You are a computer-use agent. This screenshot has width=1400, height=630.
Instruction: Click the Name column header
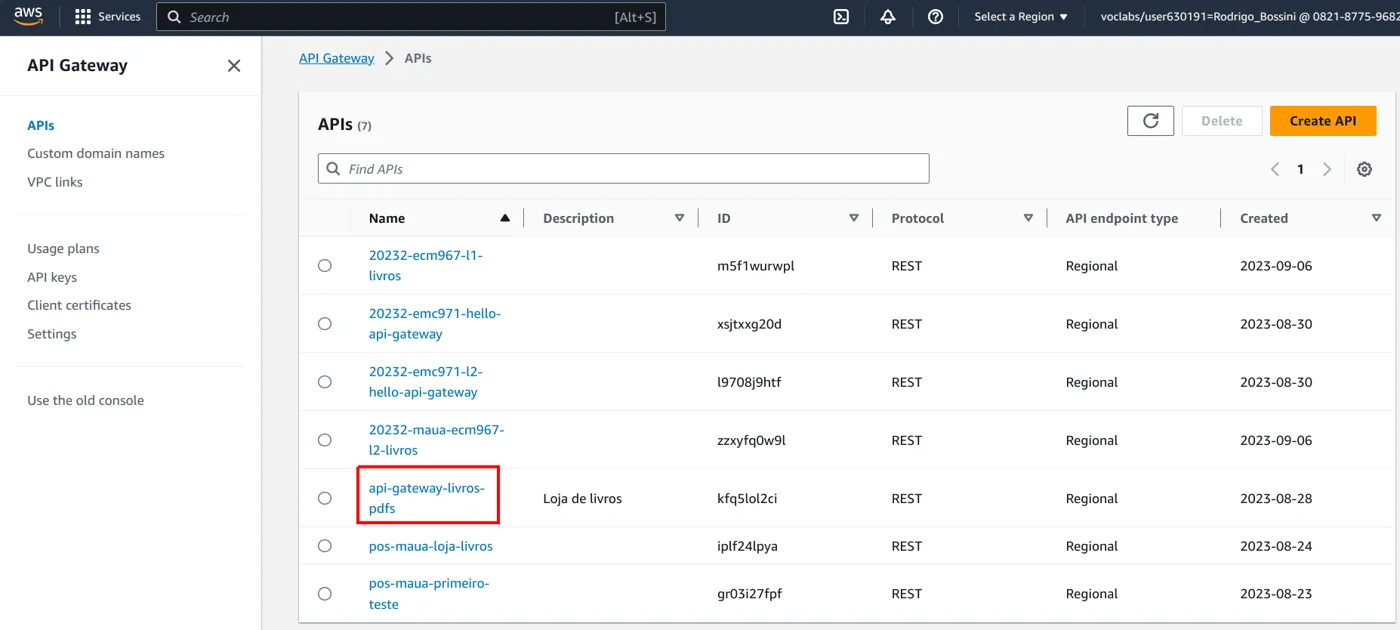pyautogui.click(x=387, y=218)
